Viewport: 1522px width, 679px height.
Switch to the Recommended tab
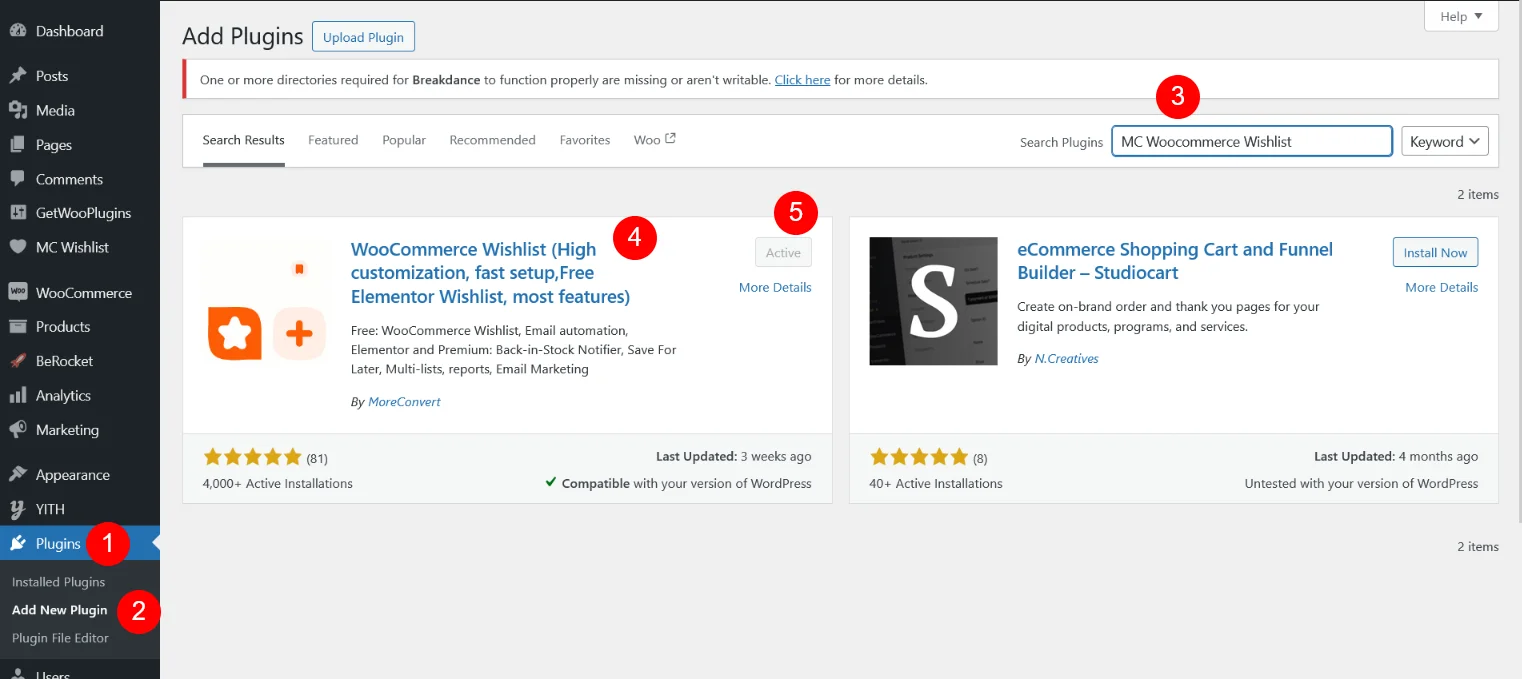(492, 140)
